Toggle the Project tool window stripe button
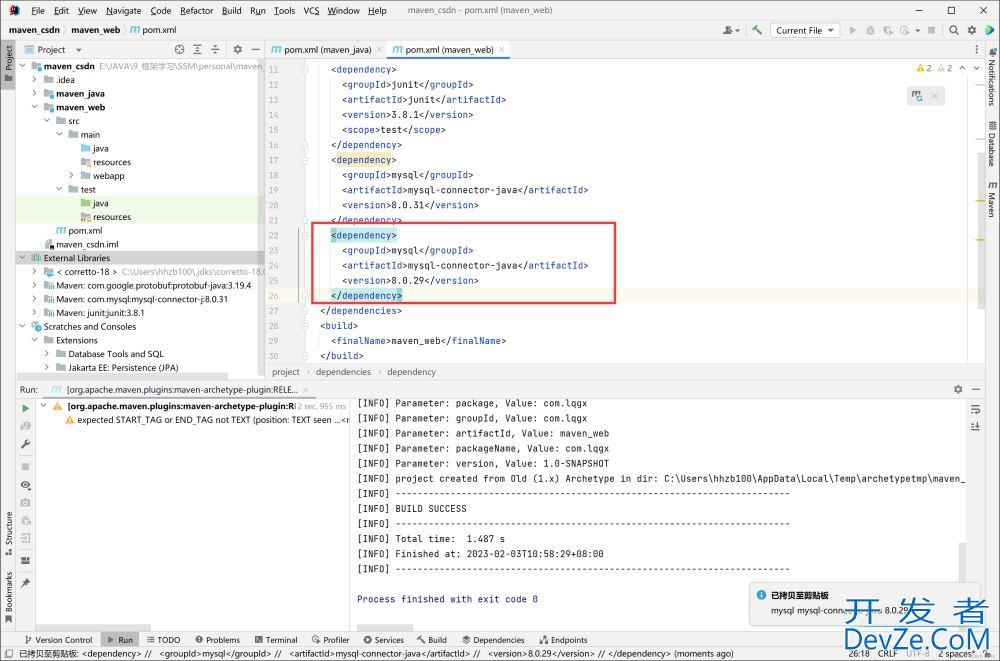The width and height of the screenshot is (1000, 661). pyautogui.click(x=8, y=63)
